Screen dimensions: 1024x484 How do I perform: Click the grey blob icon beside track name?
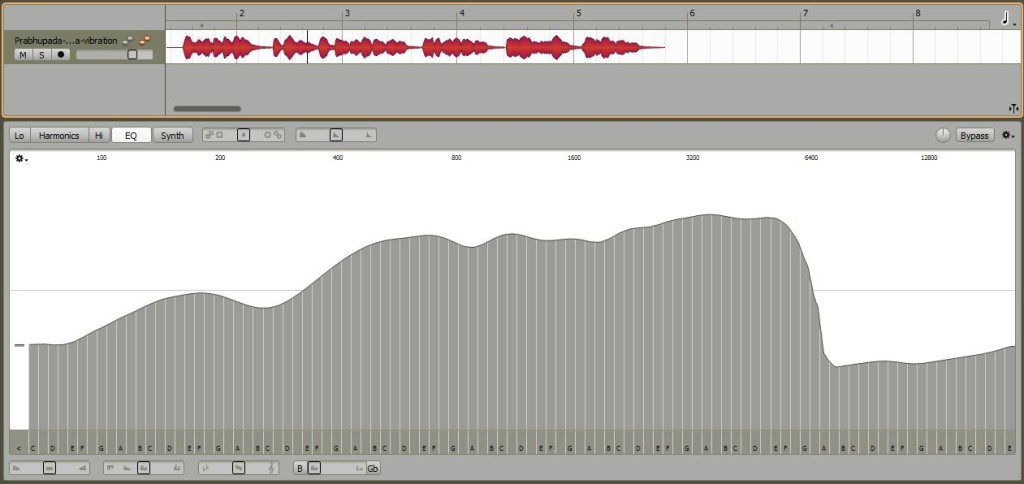129,40
